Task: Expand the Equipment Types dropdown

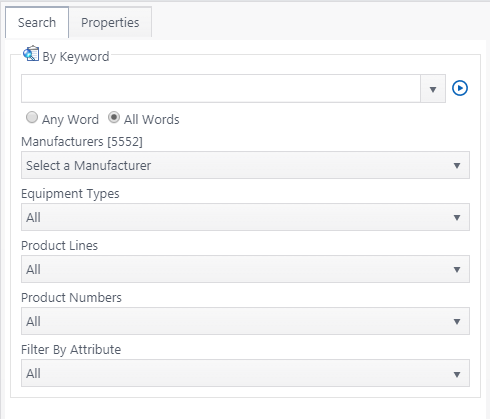Action: pos(245,217)
